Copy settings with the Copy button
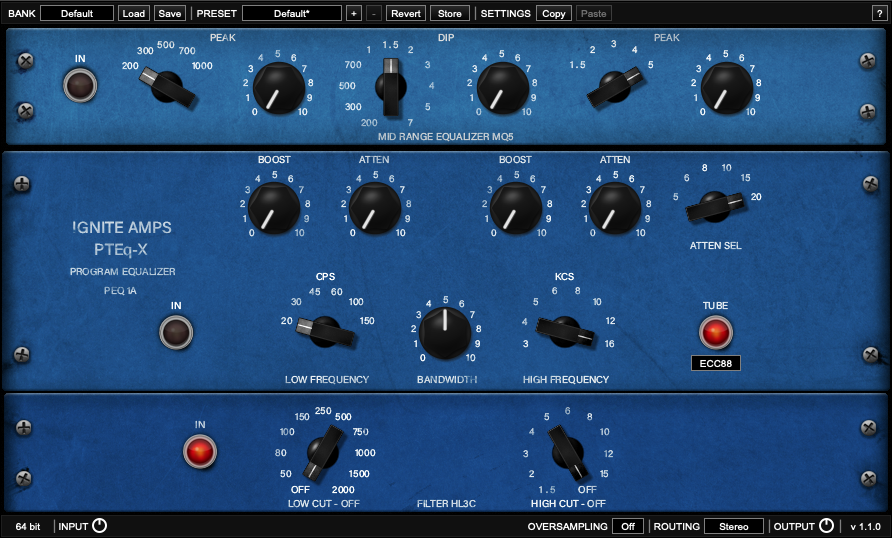 pyautogui.click(x=554, y=13)
